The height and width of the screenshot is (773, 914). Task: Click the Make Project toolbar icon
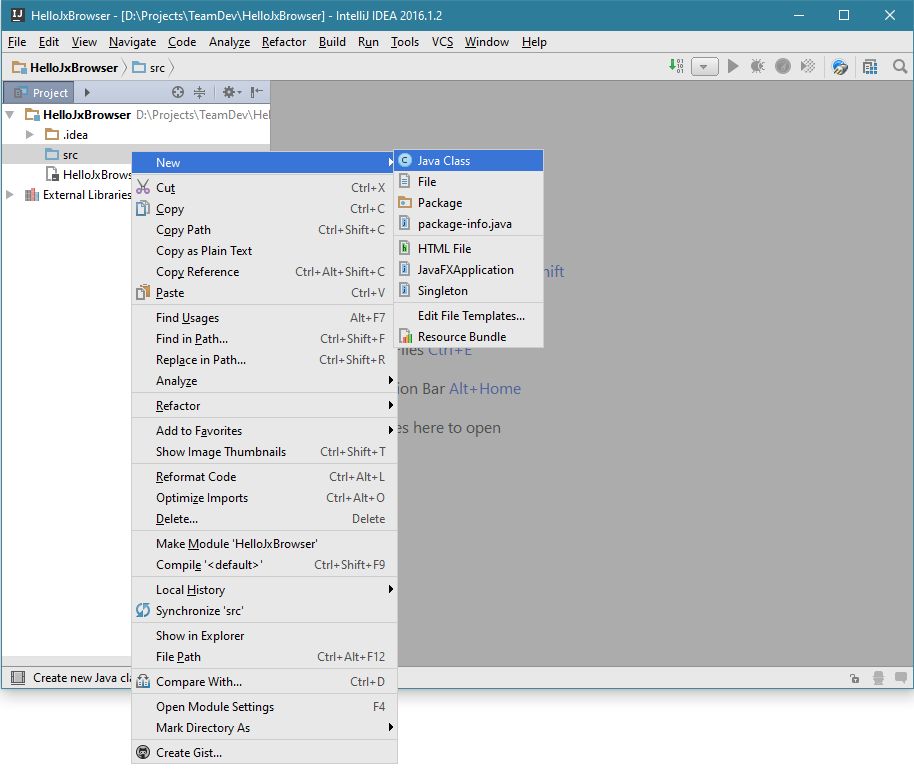[676, 66]
